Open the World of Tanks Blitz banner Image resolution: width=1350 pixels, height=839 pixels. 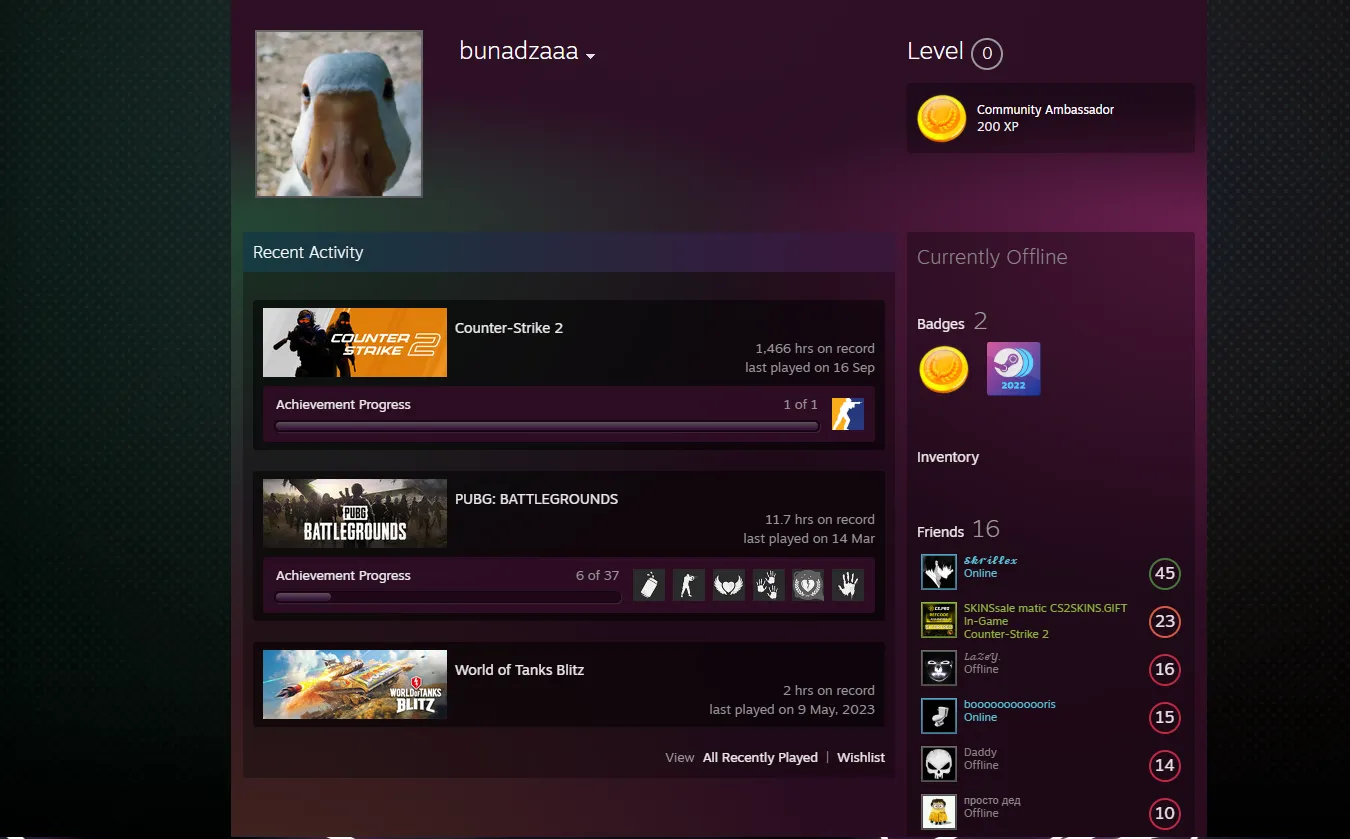pyautogui.click(x=355, y=684)
